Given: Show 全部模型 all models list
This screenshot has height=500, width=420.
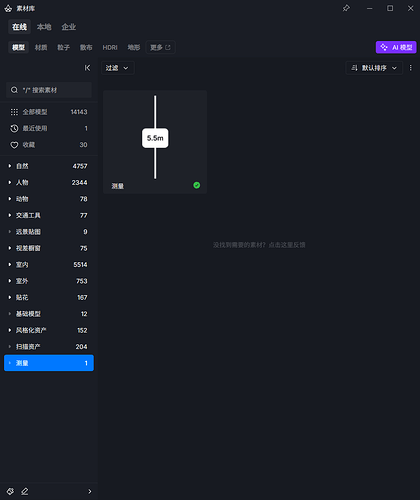Looking at the screenshot, I should [x=49, y=112].
